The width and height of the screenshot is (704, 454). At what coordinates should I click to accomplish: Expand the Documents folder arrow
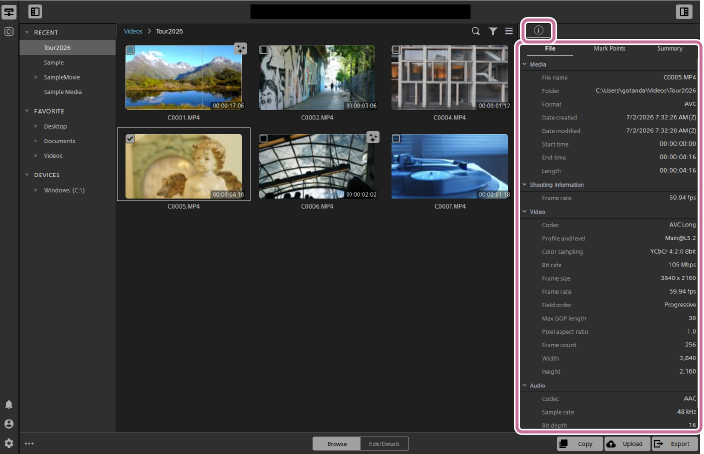click(36, 141)
